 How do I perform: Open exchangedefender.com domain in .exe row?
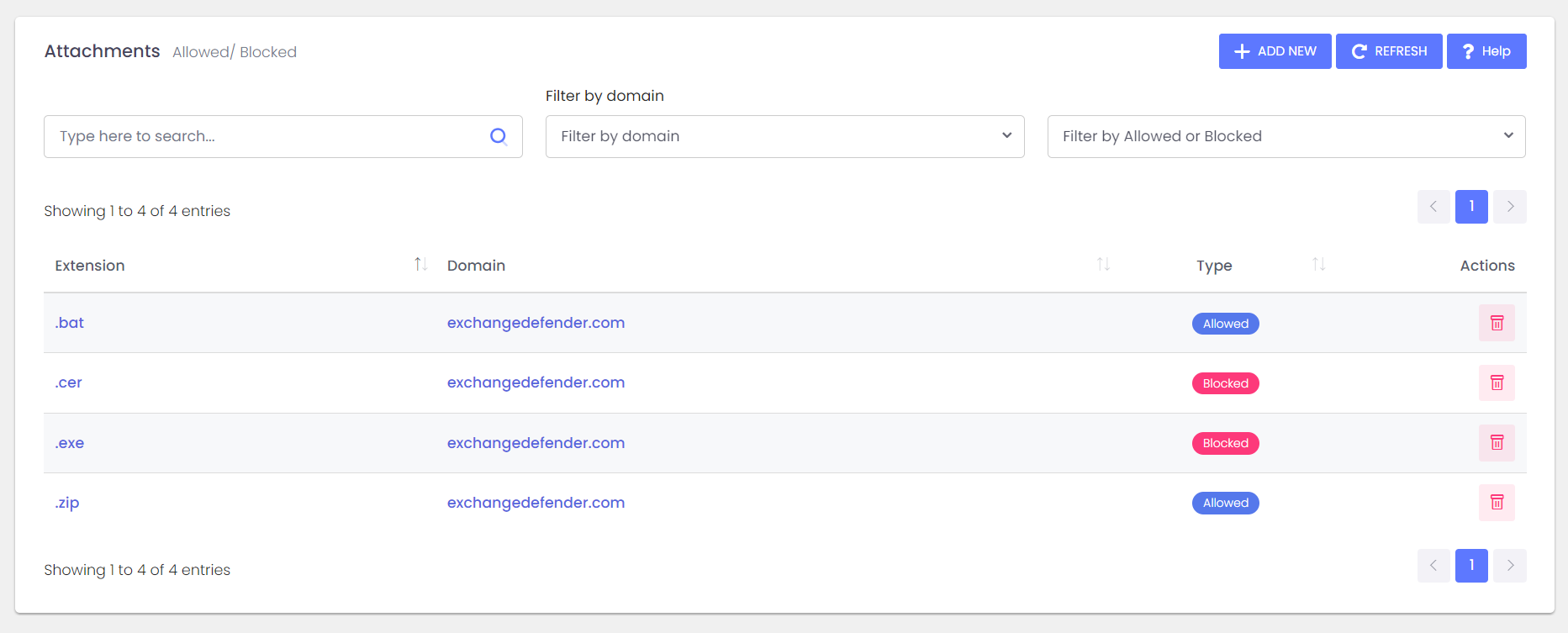(x=536, y=443)
